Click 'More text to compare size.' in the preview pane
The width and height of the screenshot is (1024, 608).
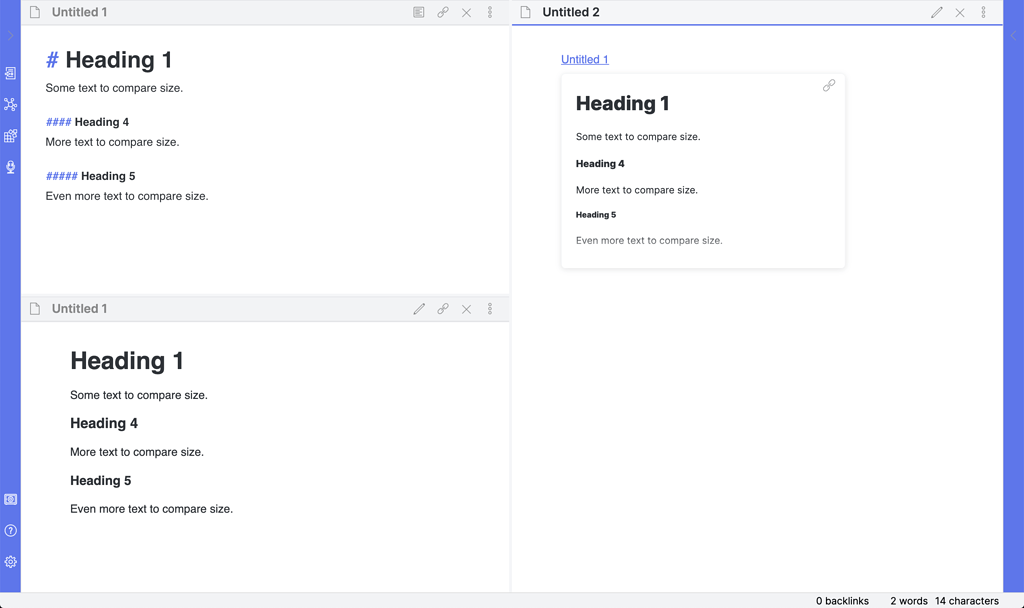pos(137,452)
